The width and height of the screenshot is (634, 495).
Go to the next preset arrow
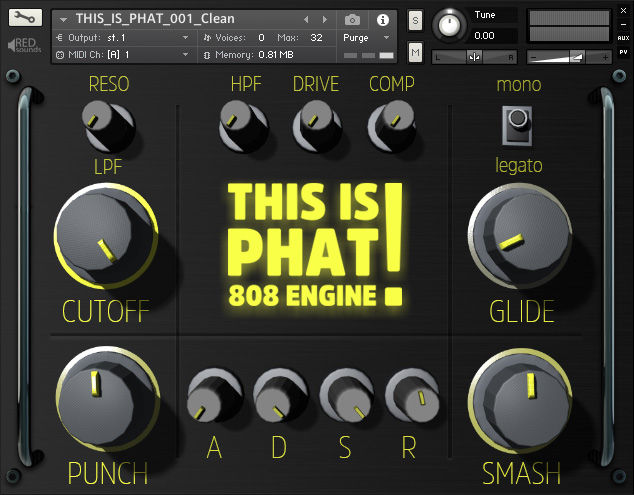click(324, 19)
